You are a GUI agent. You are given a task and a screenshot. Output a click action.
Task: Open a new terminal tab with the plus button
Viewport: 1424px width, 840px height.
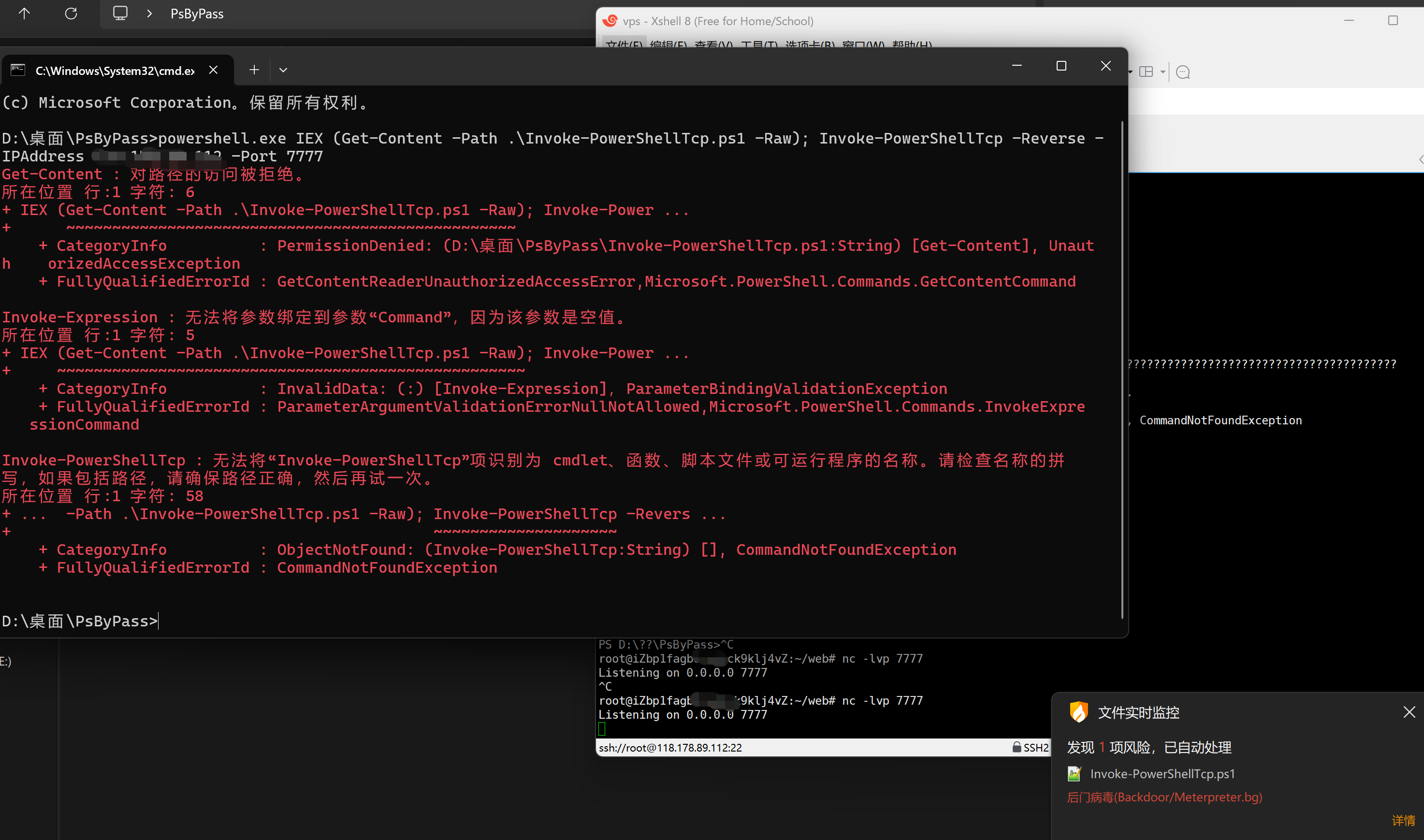(x=254, y=70)
